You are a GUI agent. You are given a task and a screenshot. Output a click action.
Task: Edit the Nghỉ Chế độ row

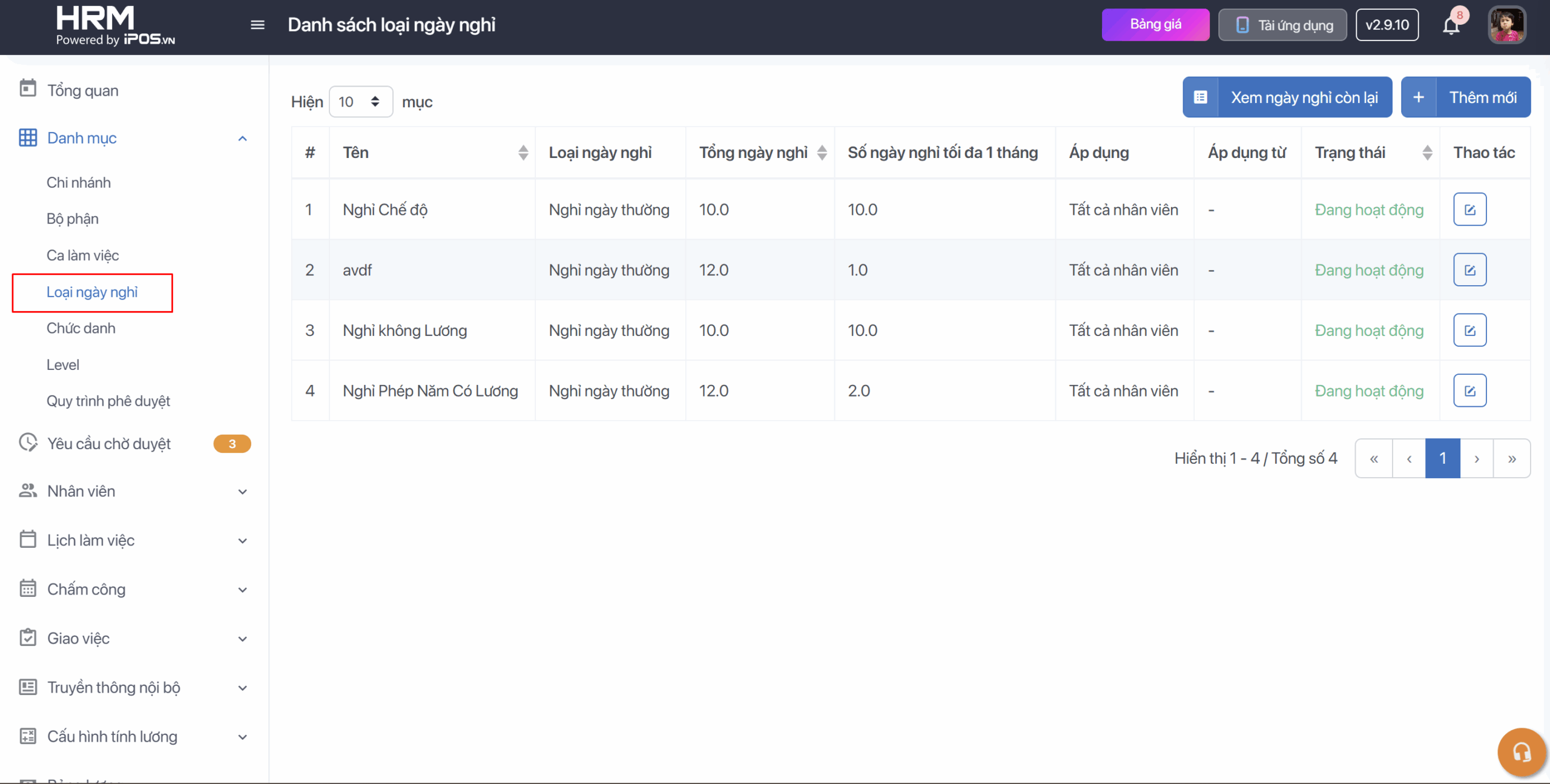point(1469,209)
